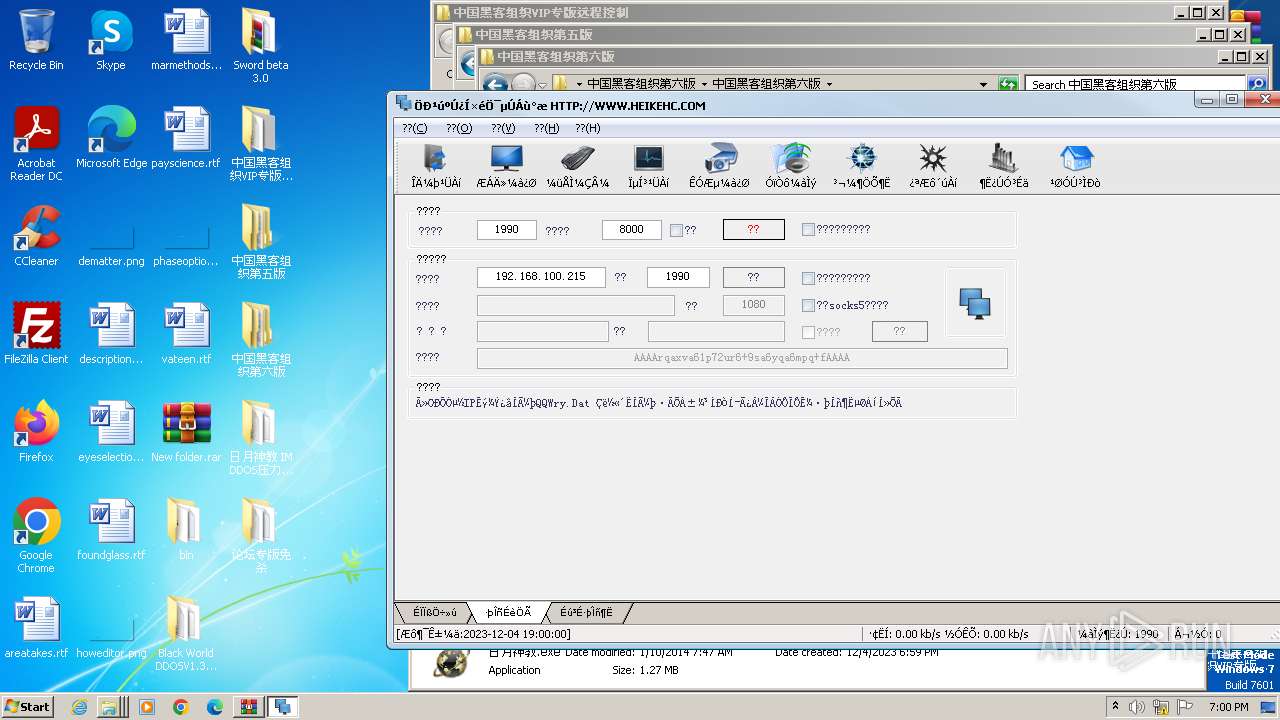Select payscience.rtf document on desktop
The height and width of the screenshot is (720, 1280).
[186, 138]
